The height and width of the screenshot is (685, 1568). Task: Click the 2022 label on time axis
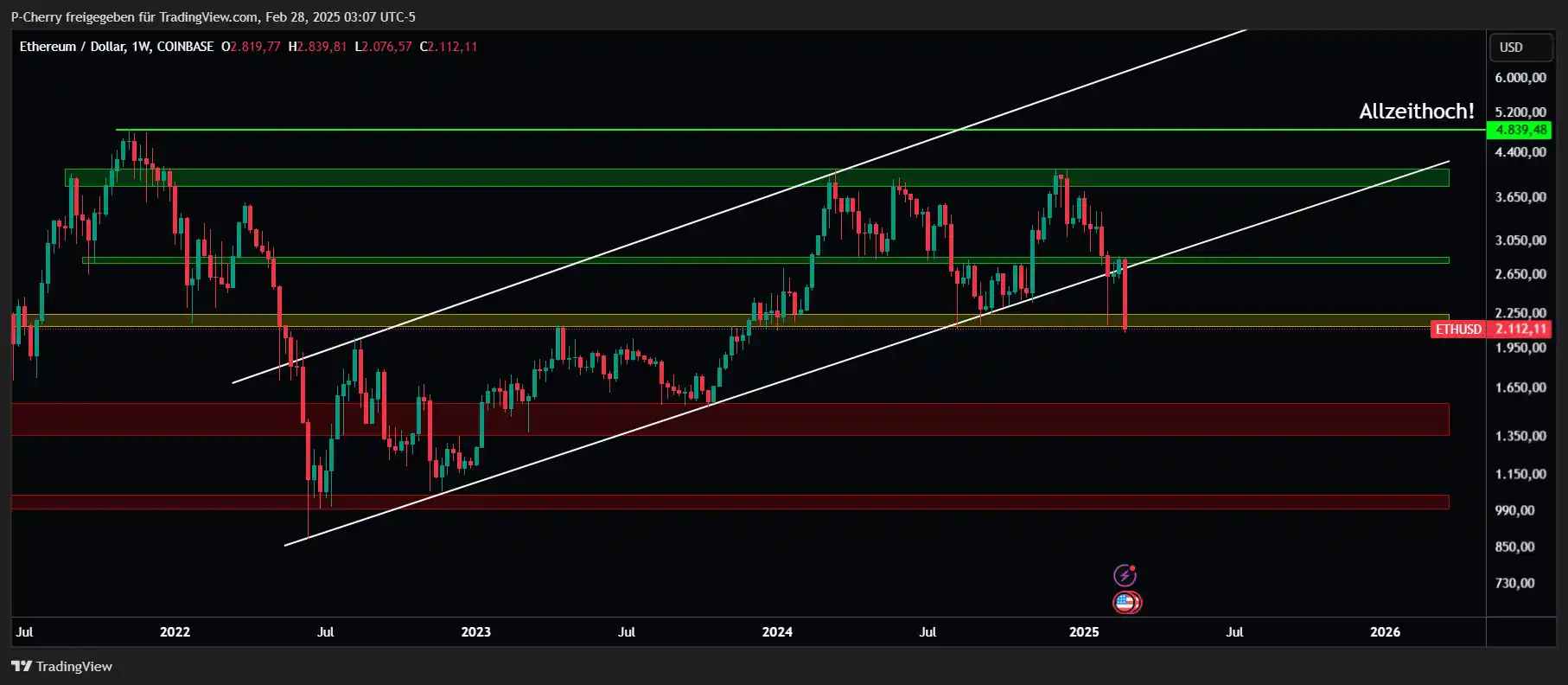click(x=175, y=631)
